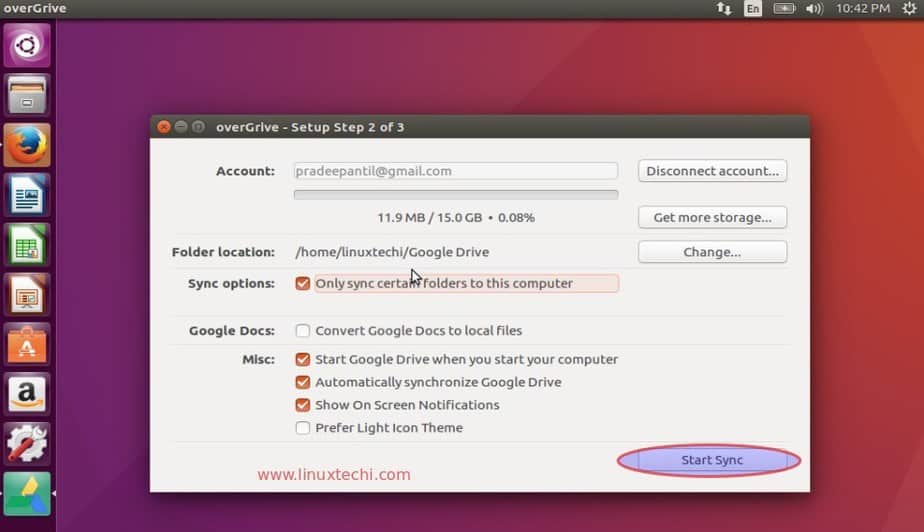Change the Google Drive folder location
The height and width of the screenshot is (532, 924).
[712, 252]
